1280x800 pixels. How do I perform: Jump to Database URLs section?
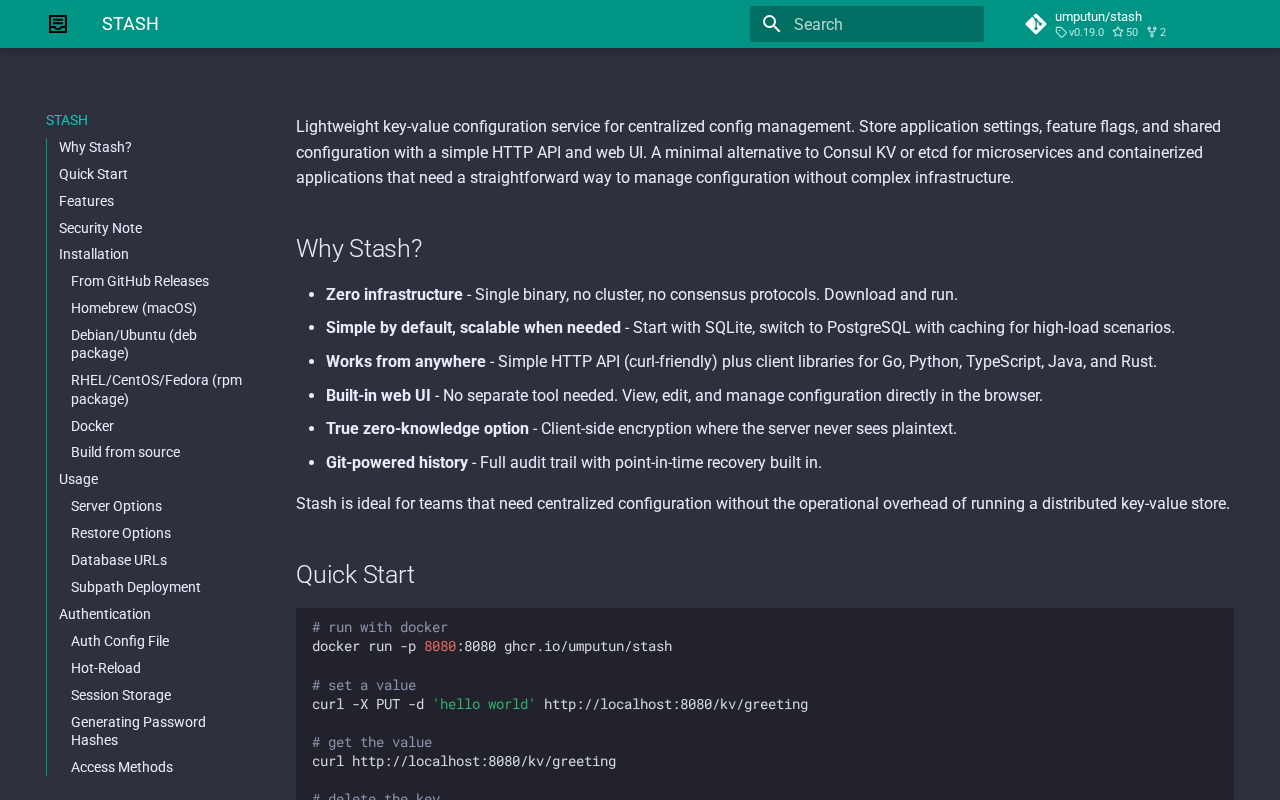point(119,560)
